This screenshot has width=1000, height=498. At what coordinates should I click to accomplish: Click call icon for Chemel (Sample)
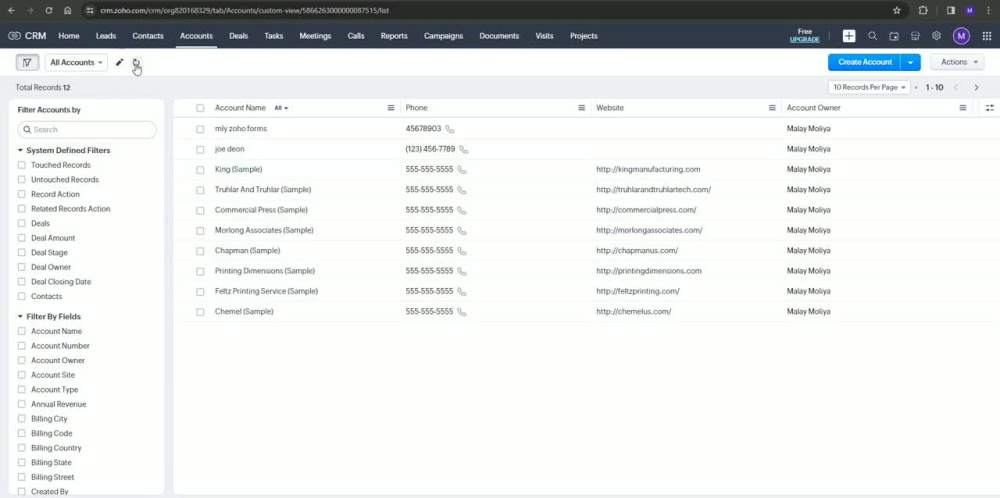click(x=462, y=312)
